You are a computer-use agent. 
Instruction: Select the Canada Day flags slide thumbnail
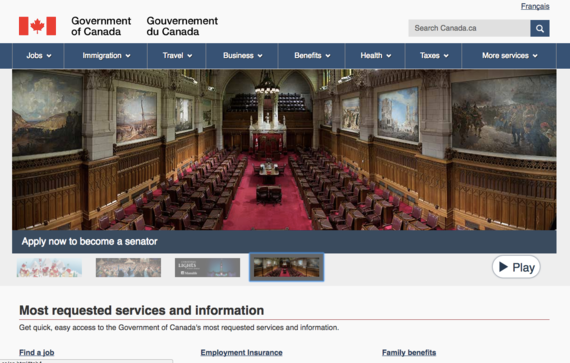(x=49, y=268)
